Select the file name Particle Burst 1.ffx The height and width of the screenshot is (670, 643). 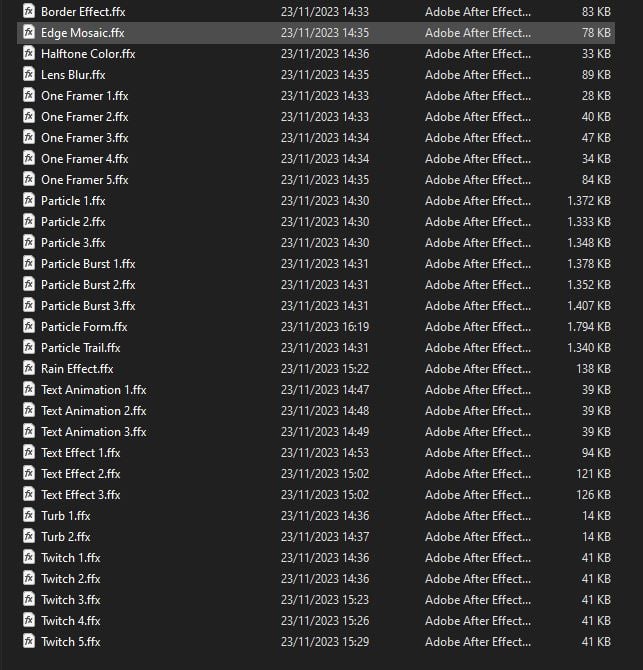pyautogui.click(x=88, y=264)
